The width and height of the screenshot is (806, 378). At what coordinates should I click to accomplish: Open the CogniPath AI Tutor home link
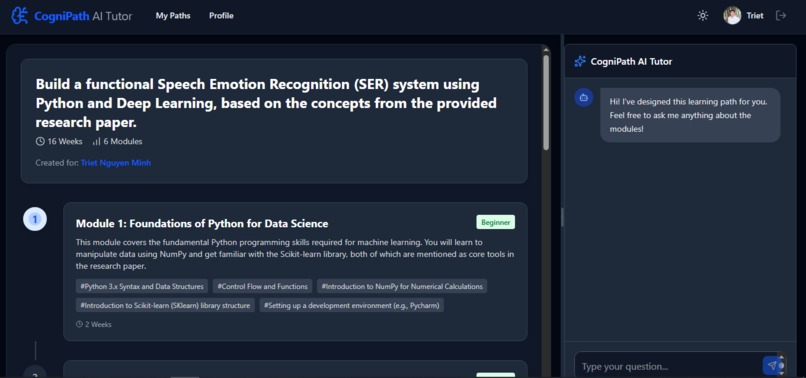tap(71, 16)
